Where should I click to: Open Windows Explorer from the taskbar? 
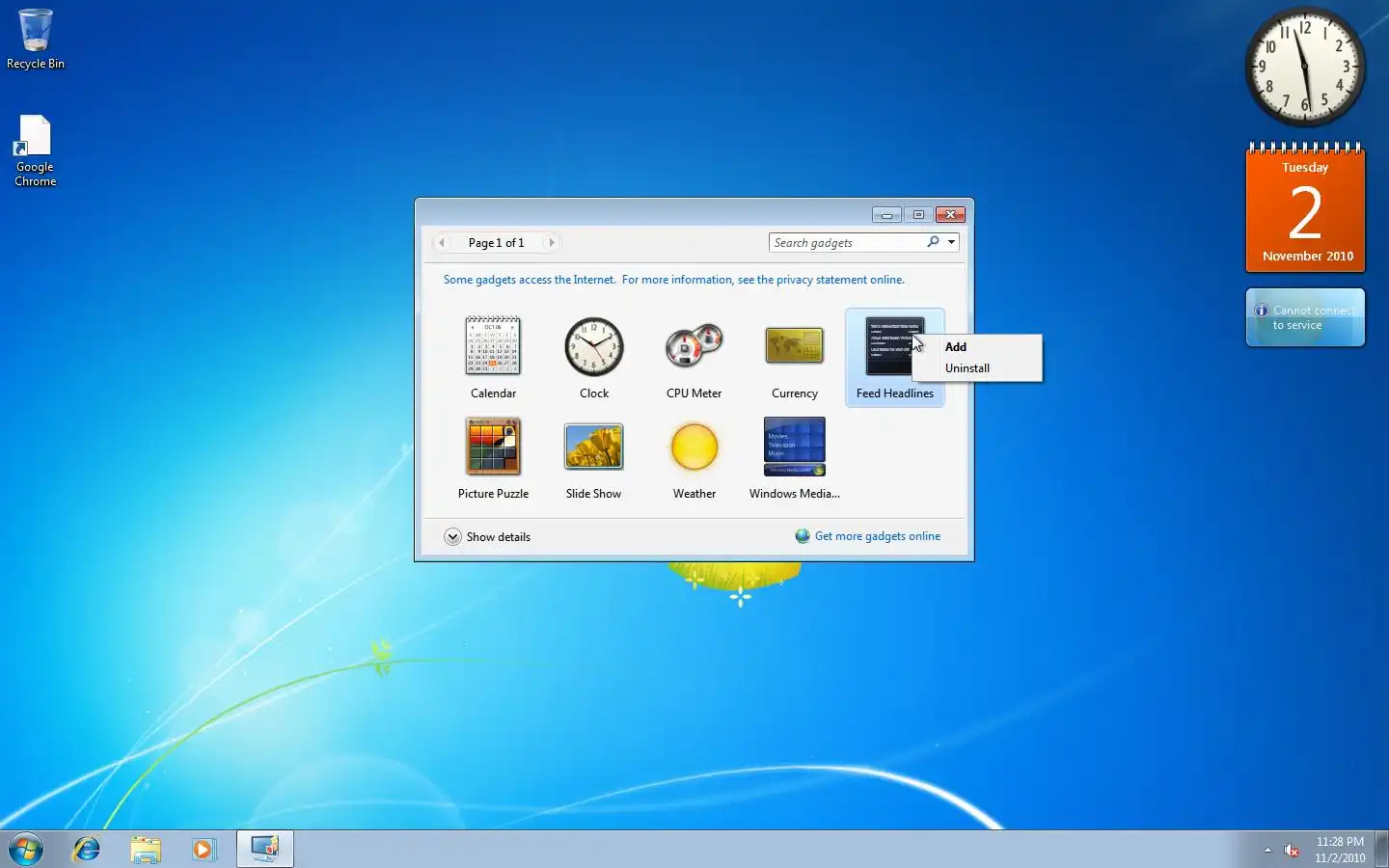click(146, 850)
